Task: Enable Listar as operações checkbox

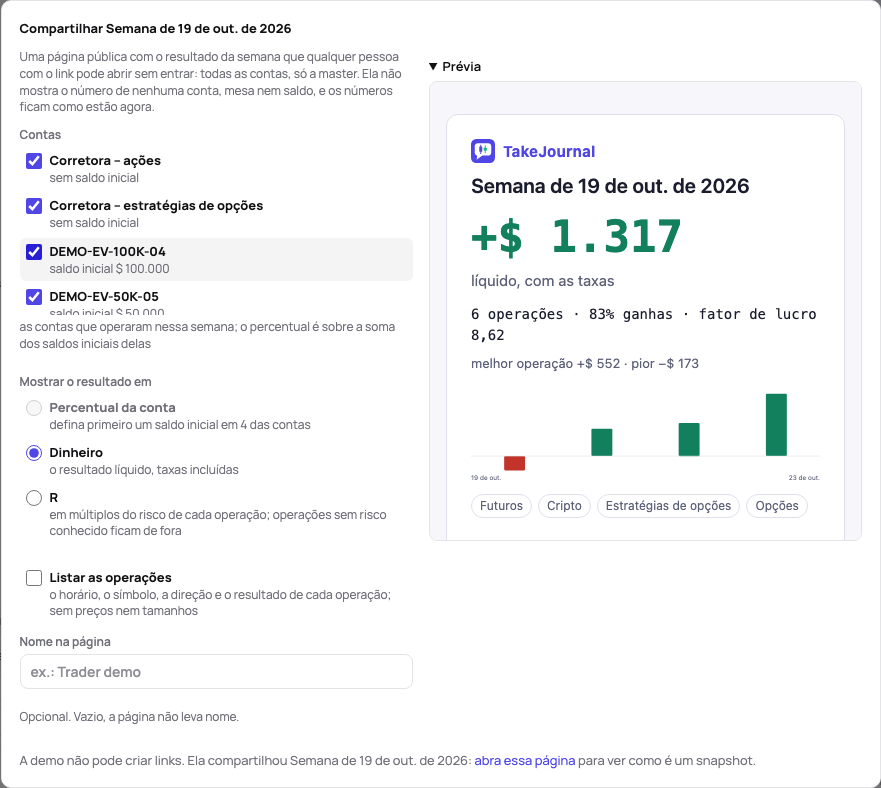Action: [34, 578]
